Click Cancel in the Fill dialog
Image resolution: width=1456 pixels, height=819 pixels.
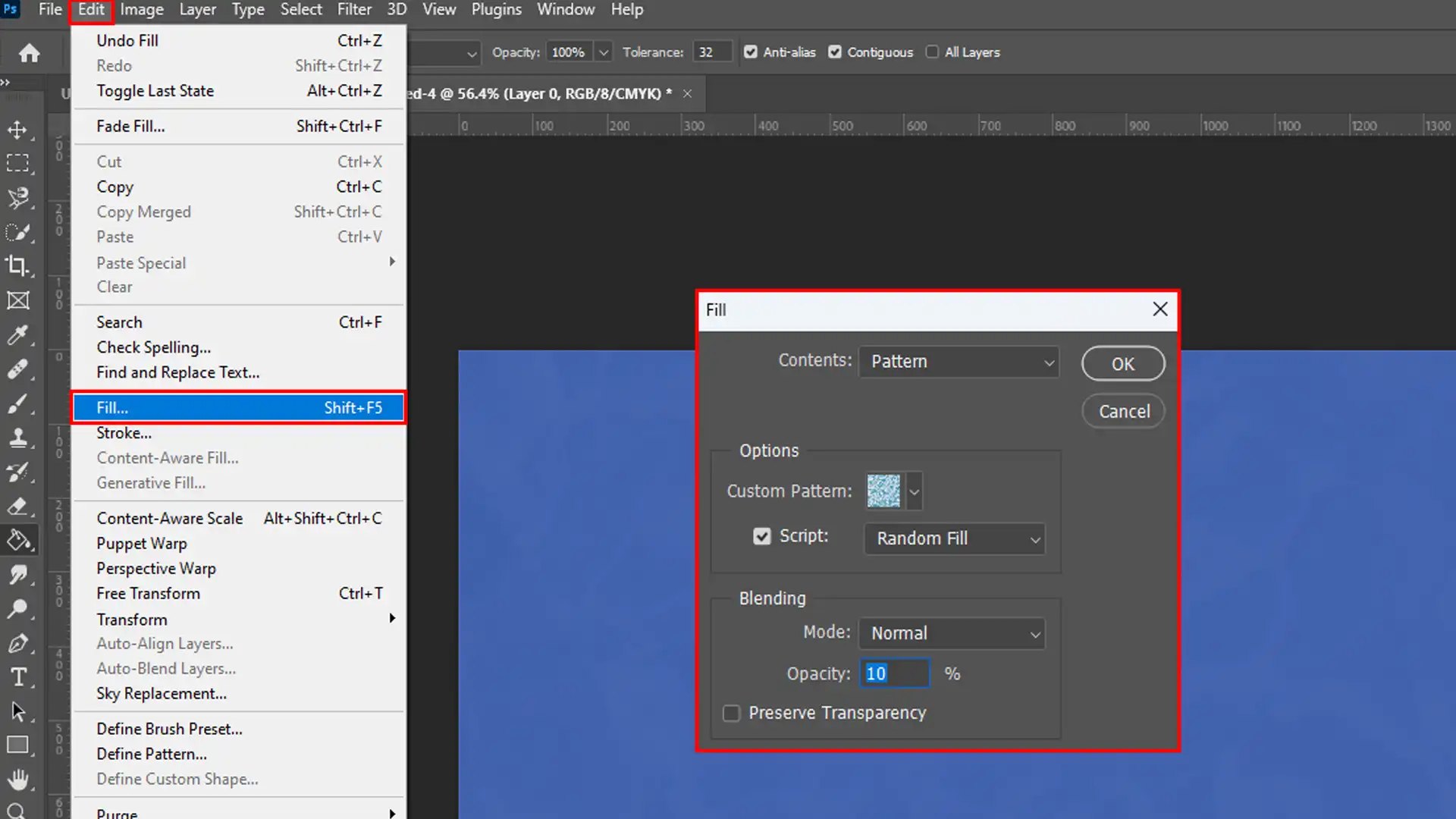[x=1123, y=411]
